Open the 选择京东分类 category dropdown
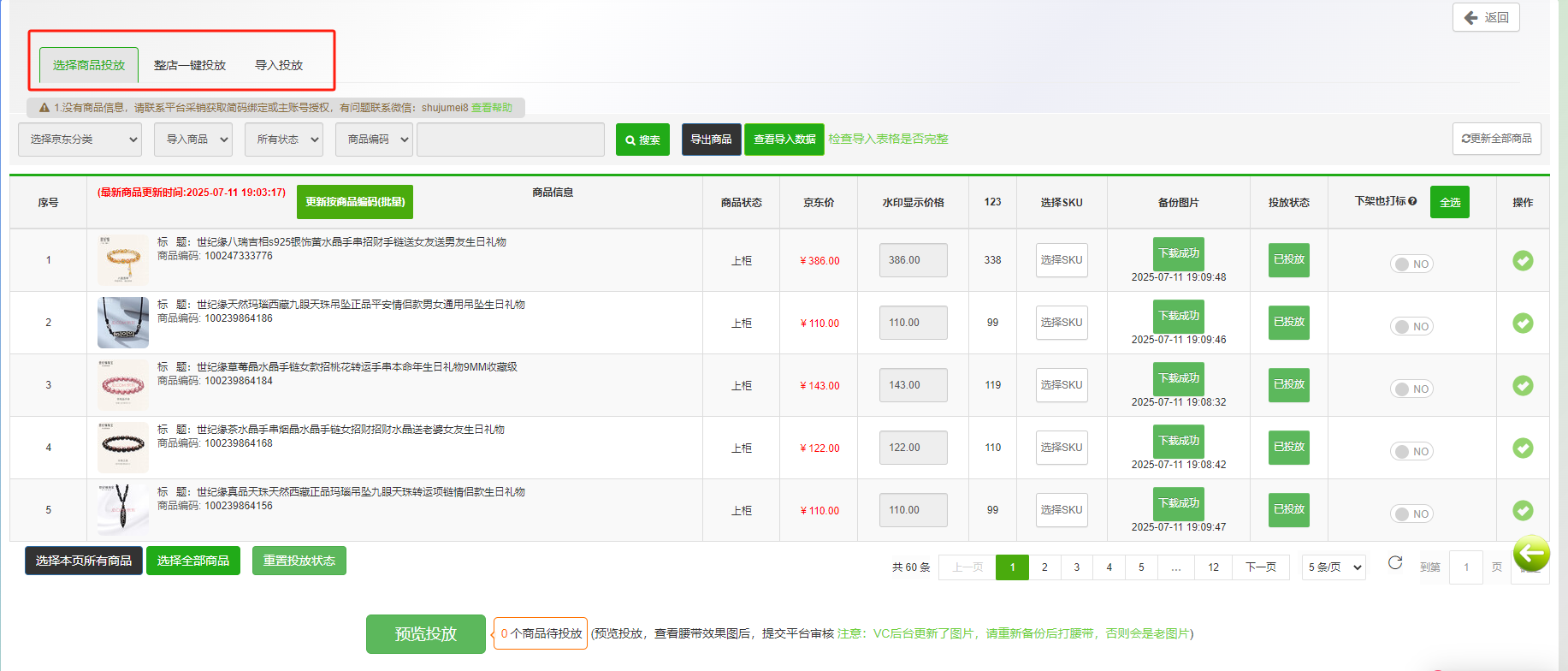This screenshot has width=1568, height=671. point(80,140)
